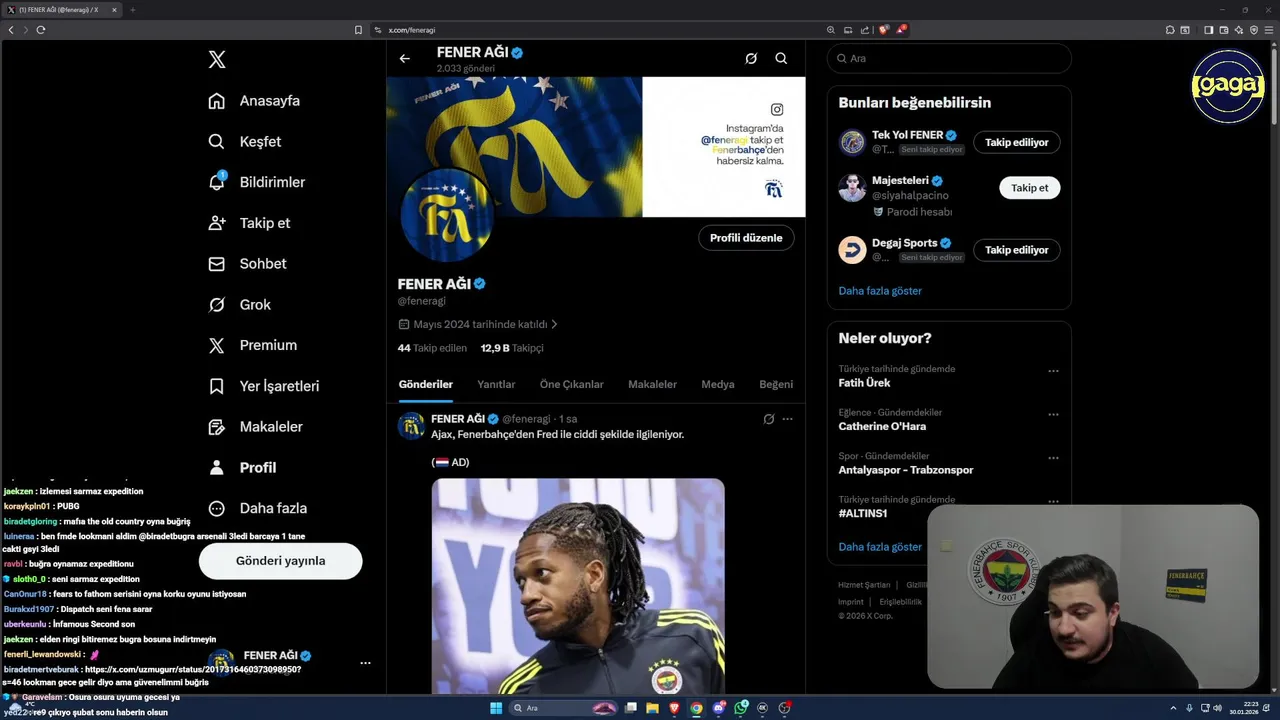Click the Premium X icon in sidebar
Image resolution: width=1280 pixels, height=720 pixels.
tap(216, 345)
